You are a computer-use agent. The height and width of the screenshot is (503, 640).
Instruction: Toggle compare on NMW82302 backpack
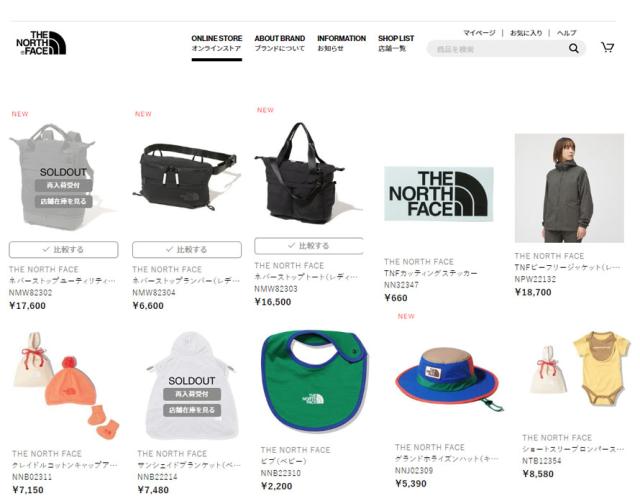[x=64, y=249]
